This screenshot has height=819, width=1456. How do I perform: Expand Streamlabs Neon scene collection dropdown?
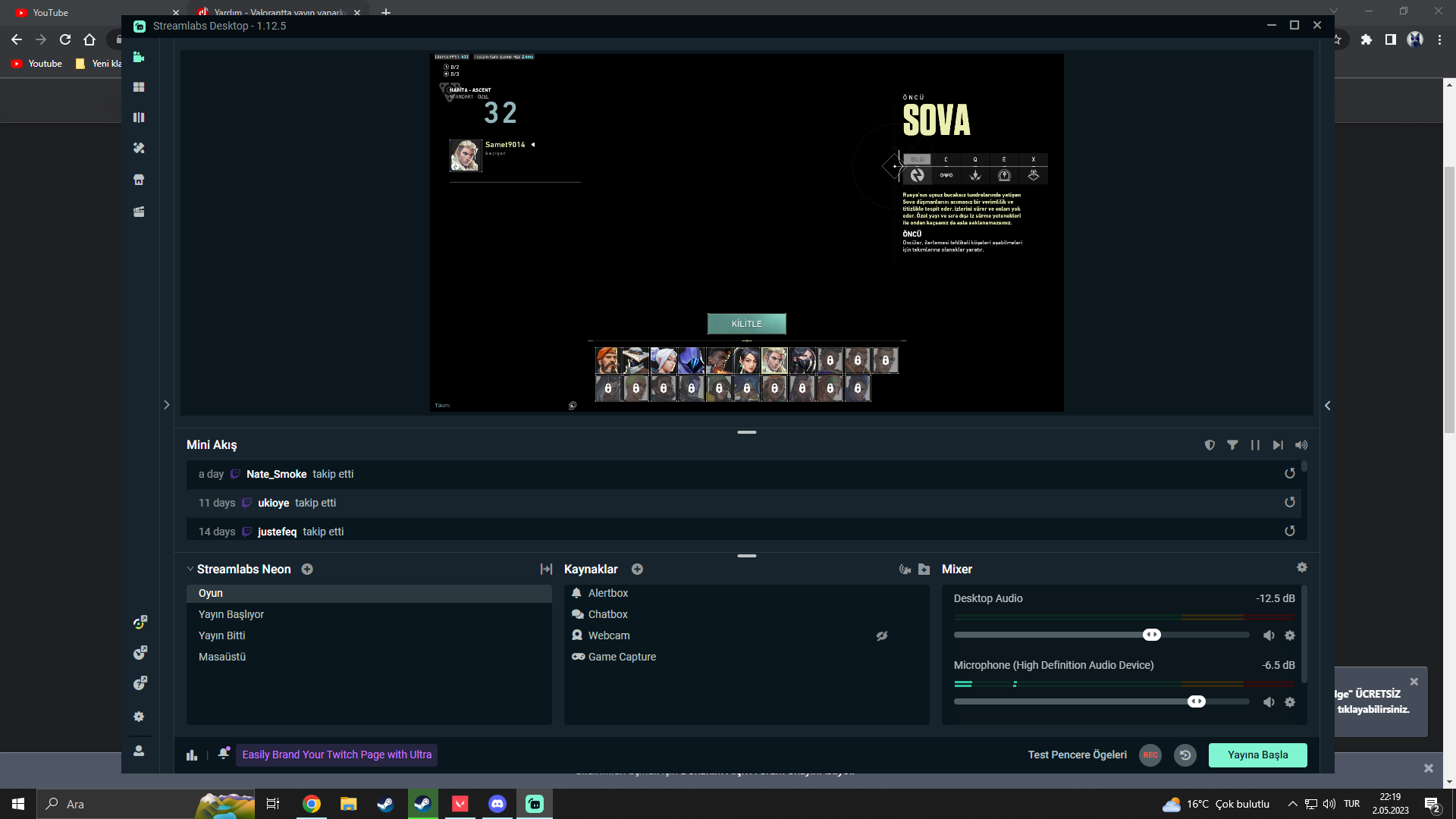pyautogui.click(x=190, y=570)
